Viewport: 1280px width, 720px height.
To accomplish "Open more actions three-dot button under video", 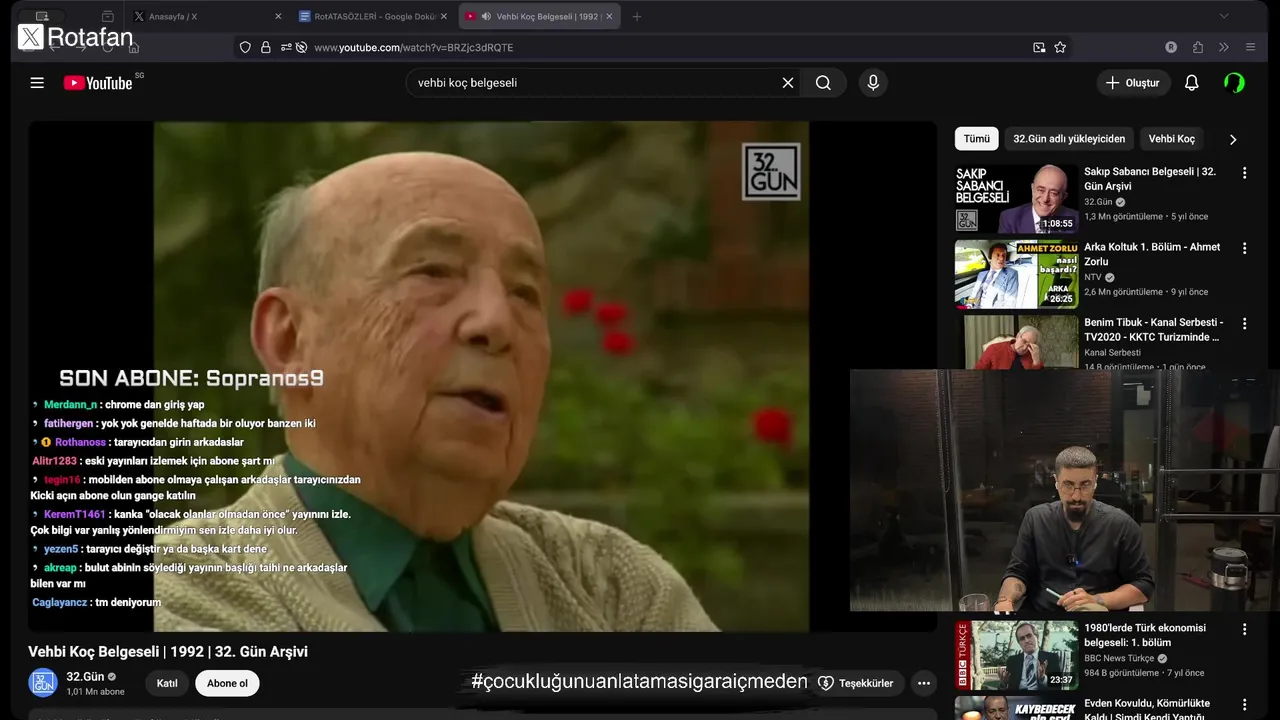I will click(x=924, y=684).
